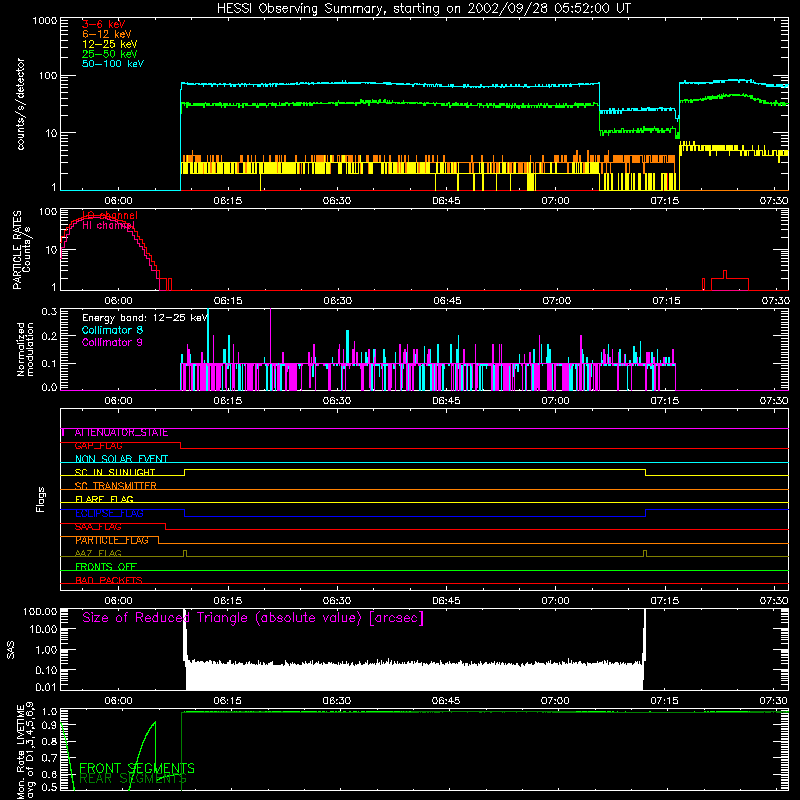Click the '0.9' tick on the livetime axis

pyautogui.click(x=49, y=725)
